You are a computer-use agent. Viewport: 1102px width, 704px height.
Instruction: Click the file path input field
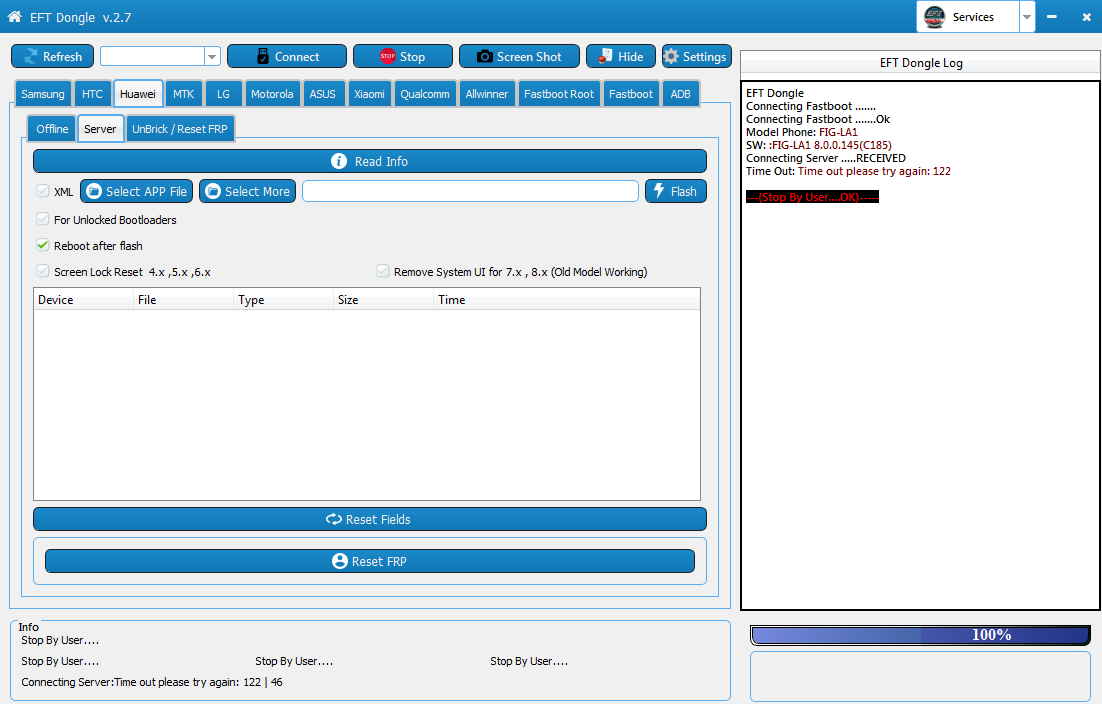click(470, 191)
